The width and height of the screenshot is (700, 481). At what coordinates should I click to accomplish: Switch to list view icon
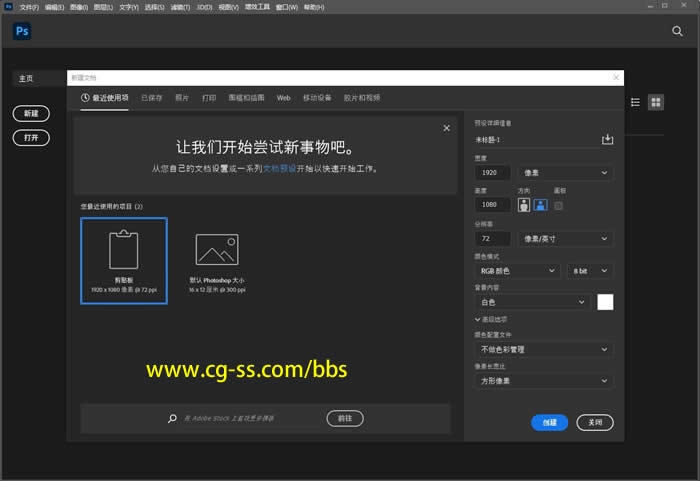pyautogui.click(x=636, y=102)
